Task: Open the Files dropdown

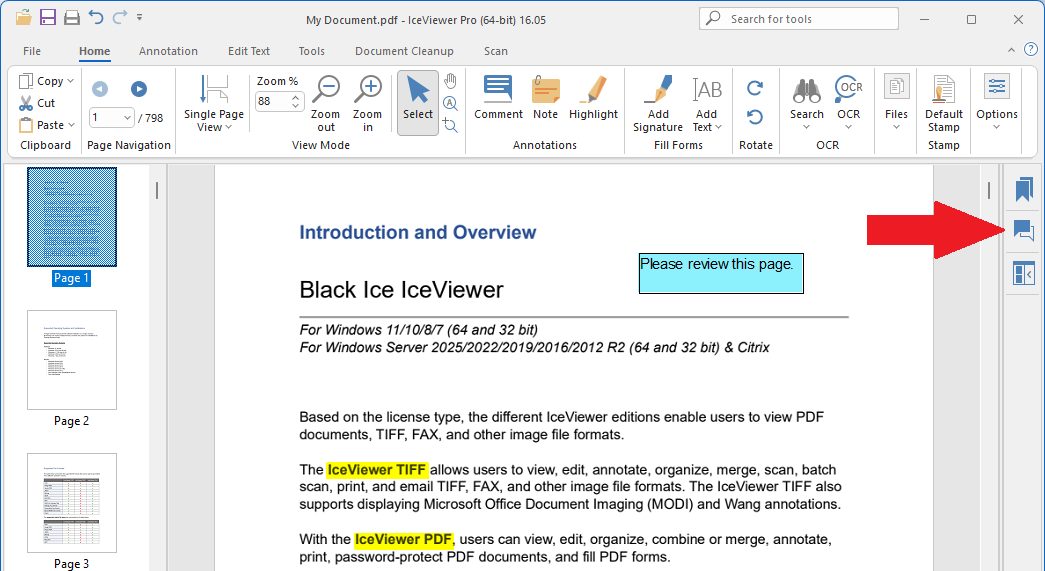Action: 896,103
